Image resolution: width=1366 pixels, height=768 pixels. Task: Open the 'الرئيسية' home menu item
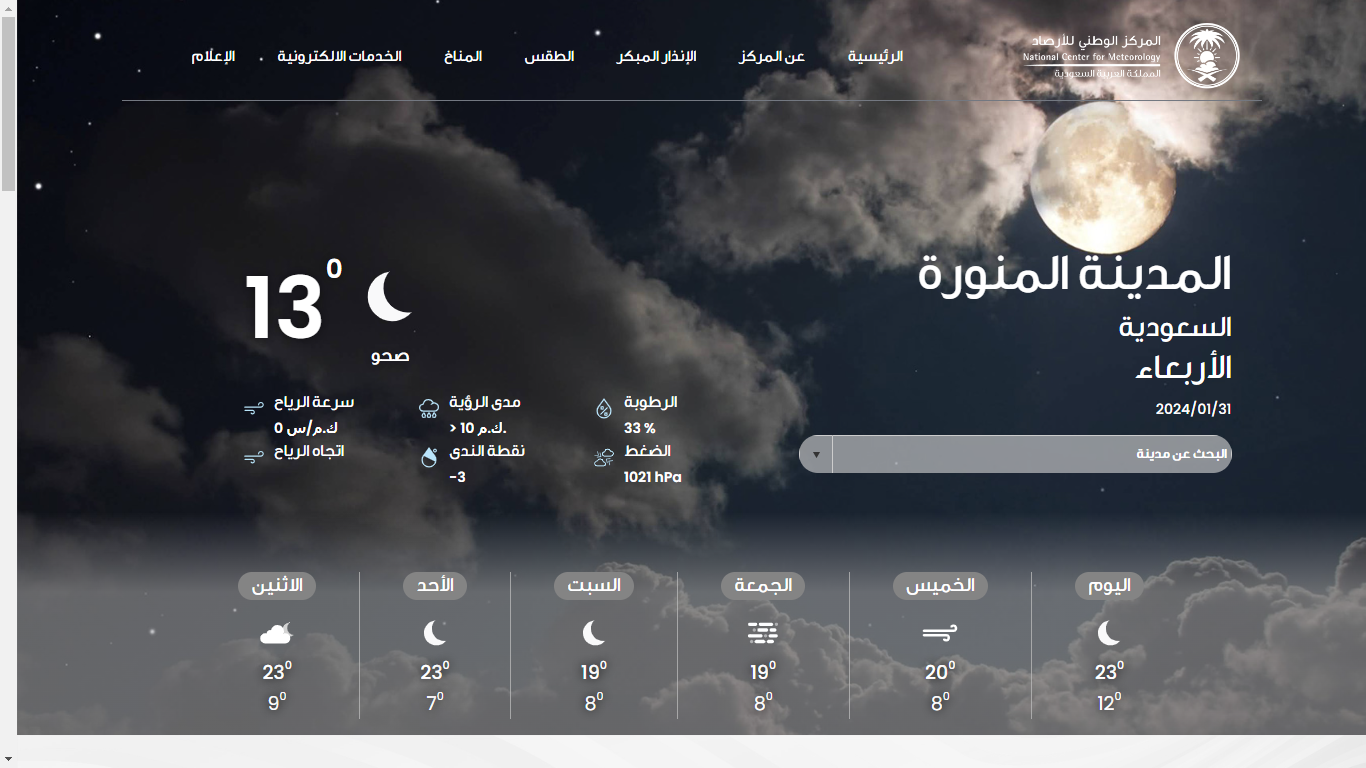click(875, 56)
